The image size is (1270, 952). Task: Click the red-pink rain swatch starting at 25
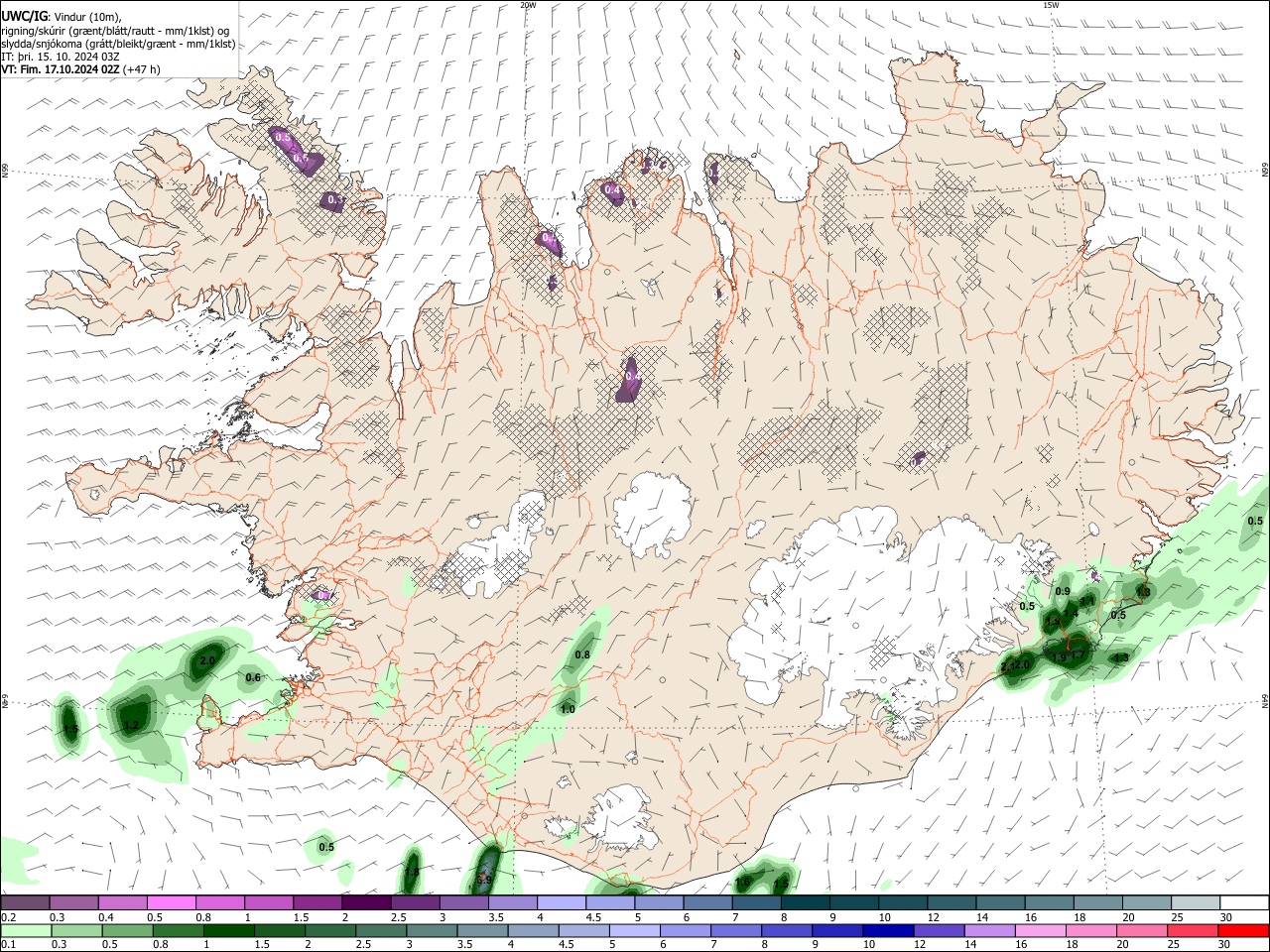tap(1193, 930)
